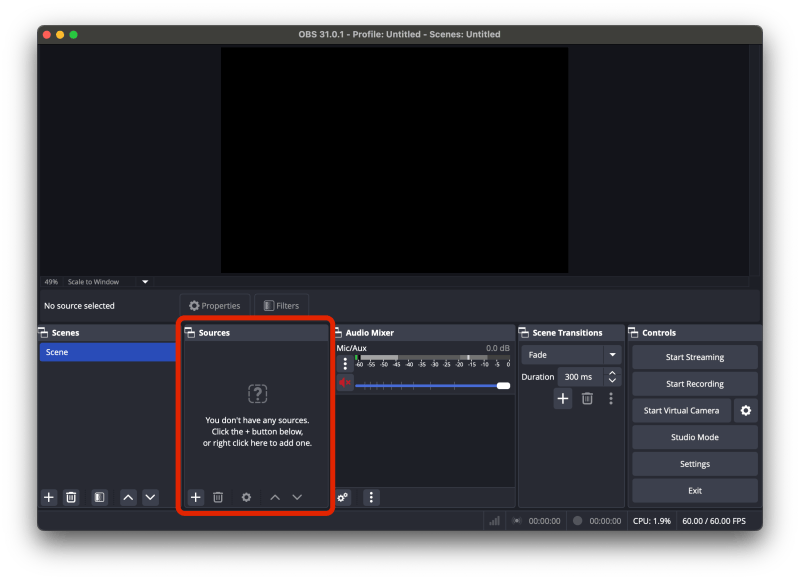Select the Scene item in Scenes list
This screenshot has height=580, width=800.
[108, 352]
